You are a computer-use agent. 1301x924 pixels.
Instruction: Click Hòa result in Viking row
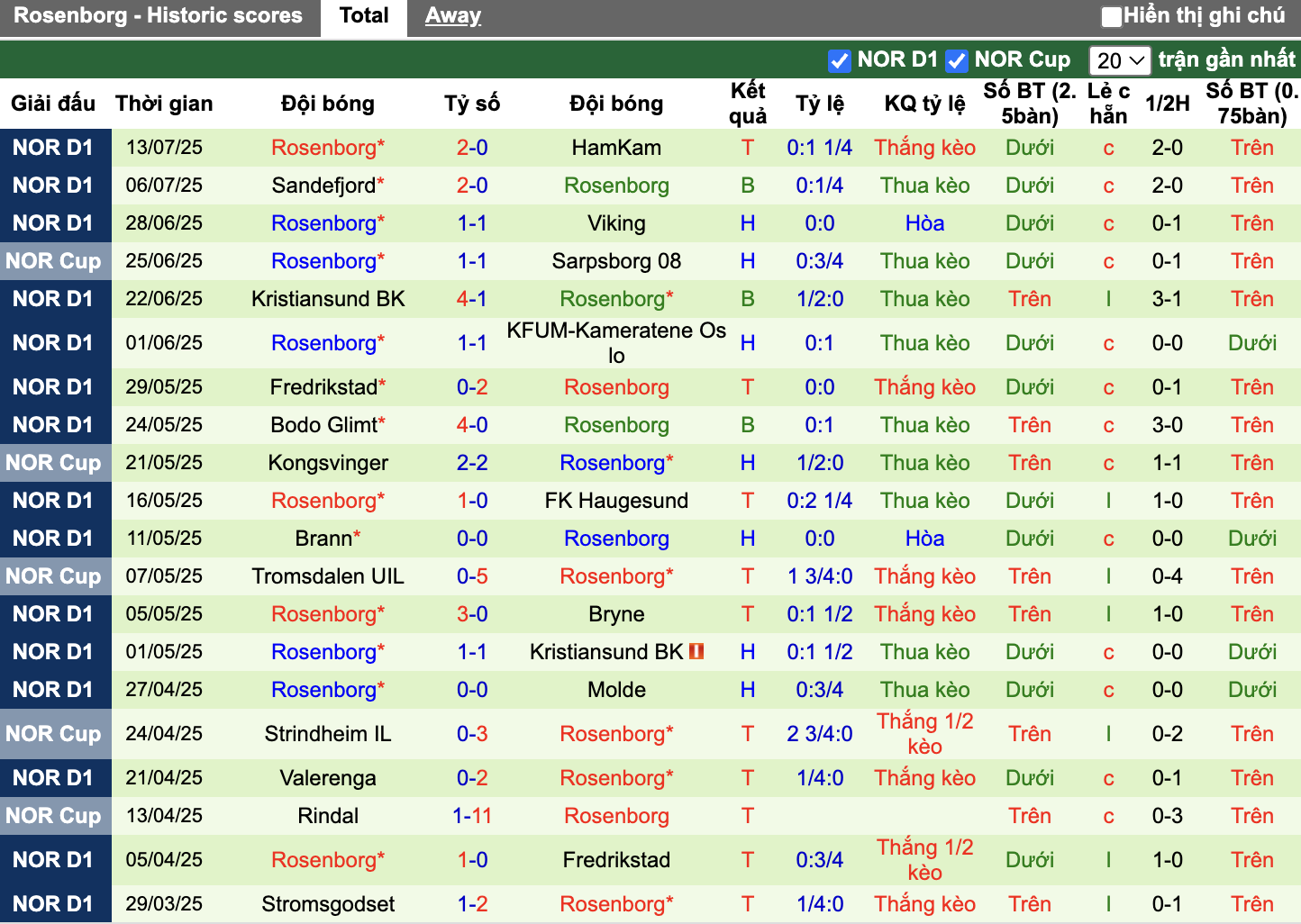coord(925,223)
